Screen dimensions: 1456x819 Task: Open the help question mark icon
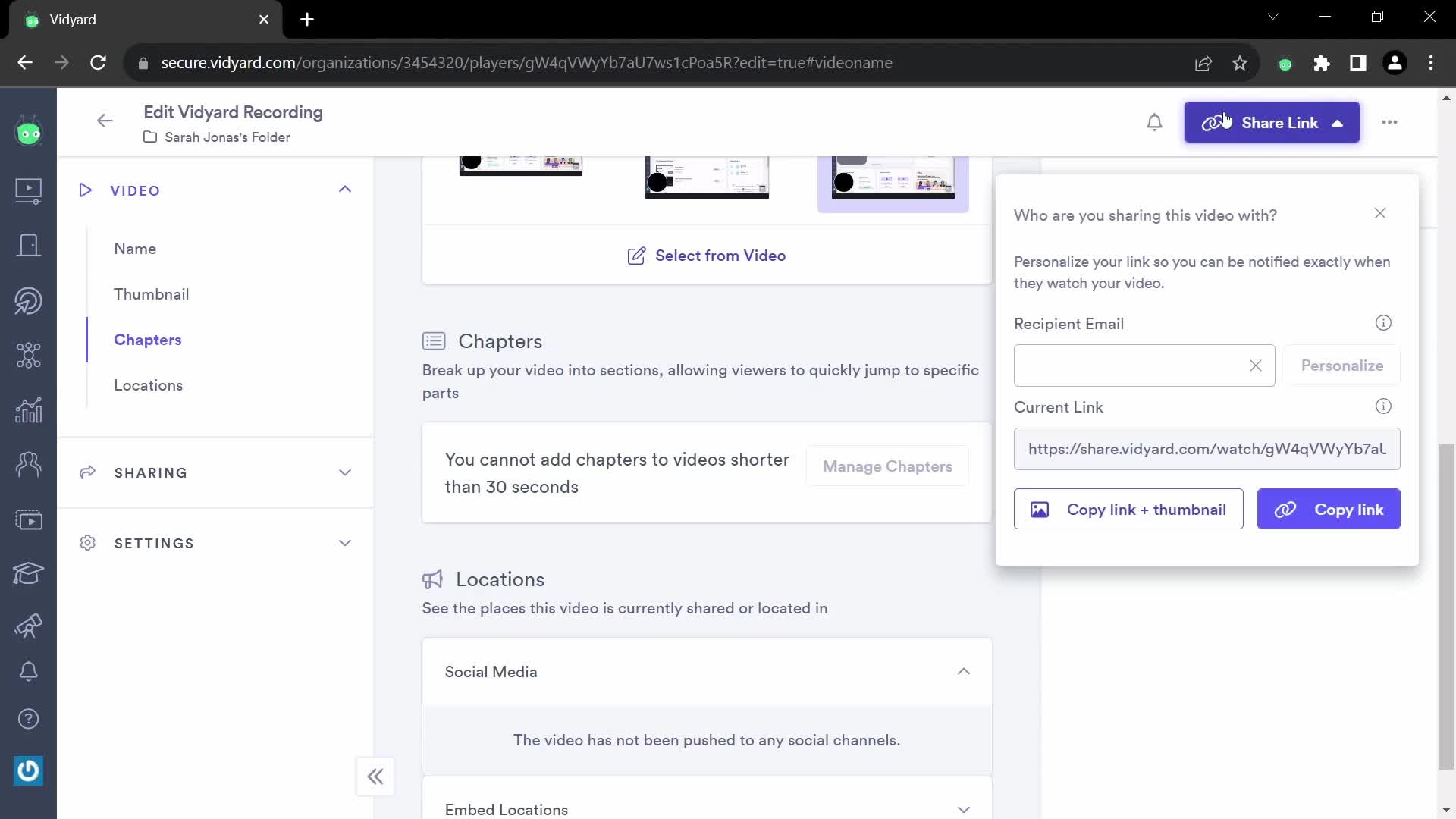29,718
